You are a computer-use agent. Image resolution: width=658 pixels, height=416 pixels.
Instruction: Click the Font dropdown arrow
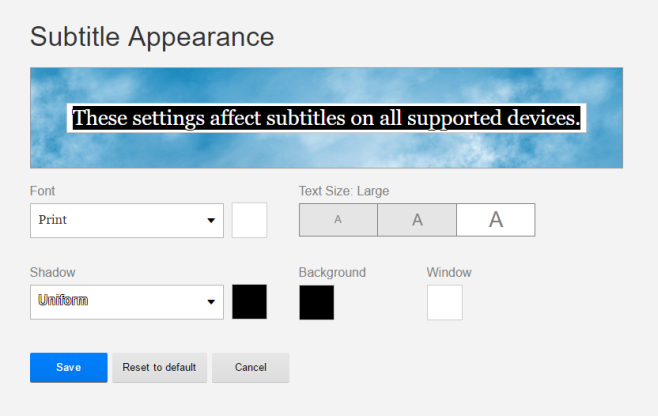(211, 221)
